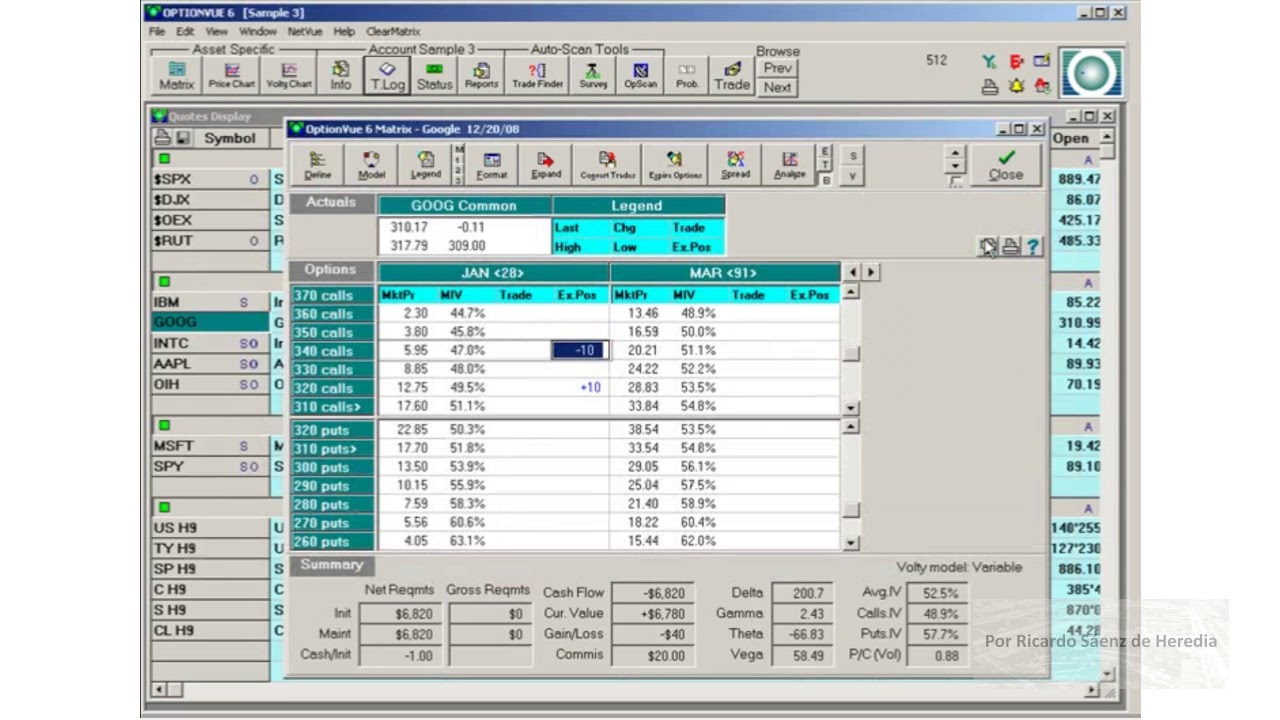
Task: Open the Matrix tool in main toolbar
Action: 177,75
